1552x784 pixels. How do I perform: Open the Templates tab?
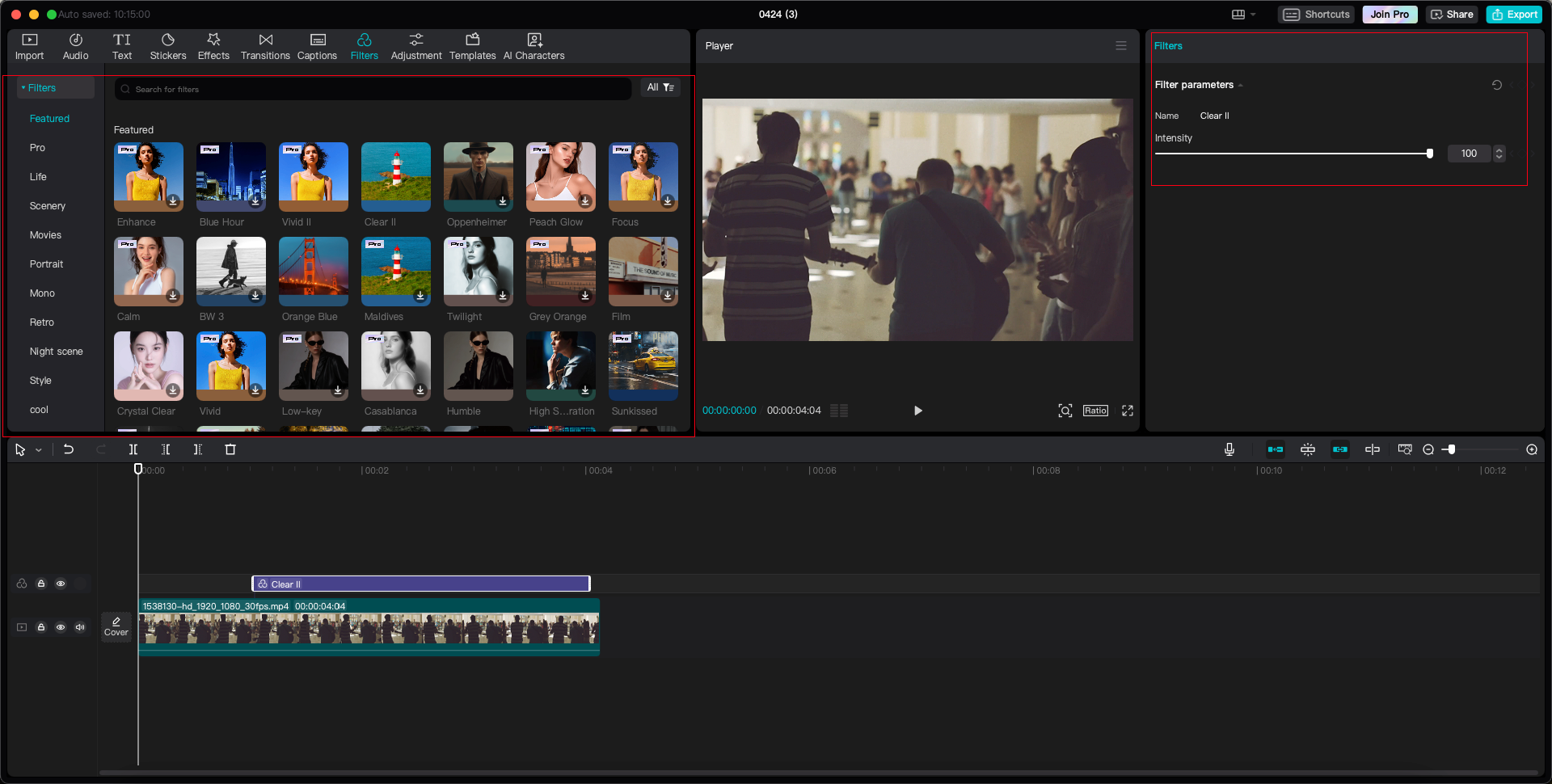tap(473, 46)
